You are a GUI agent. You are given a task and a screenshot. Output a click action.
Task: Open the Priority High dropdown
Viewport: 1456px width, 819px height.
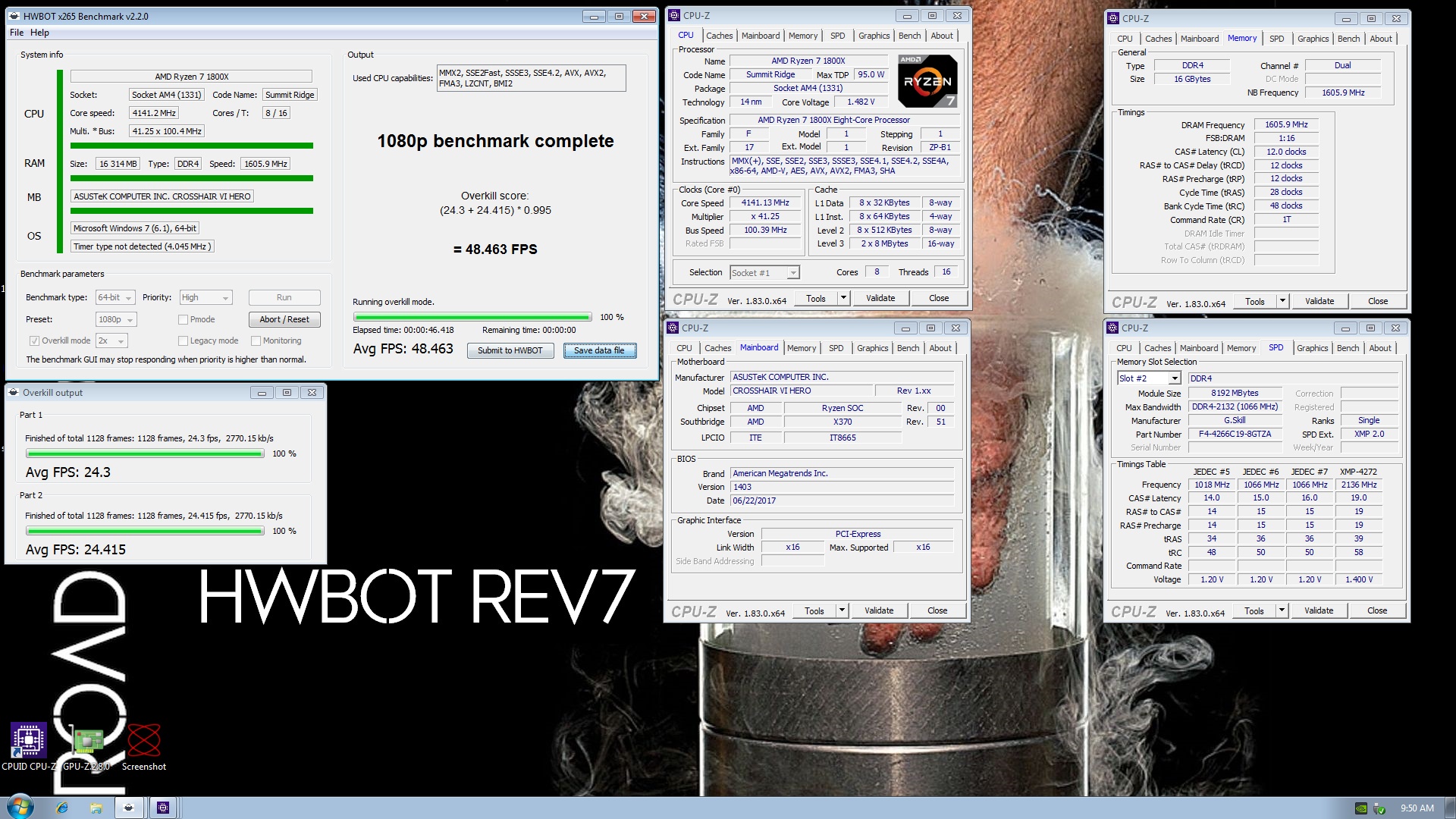tap(205, 297)
